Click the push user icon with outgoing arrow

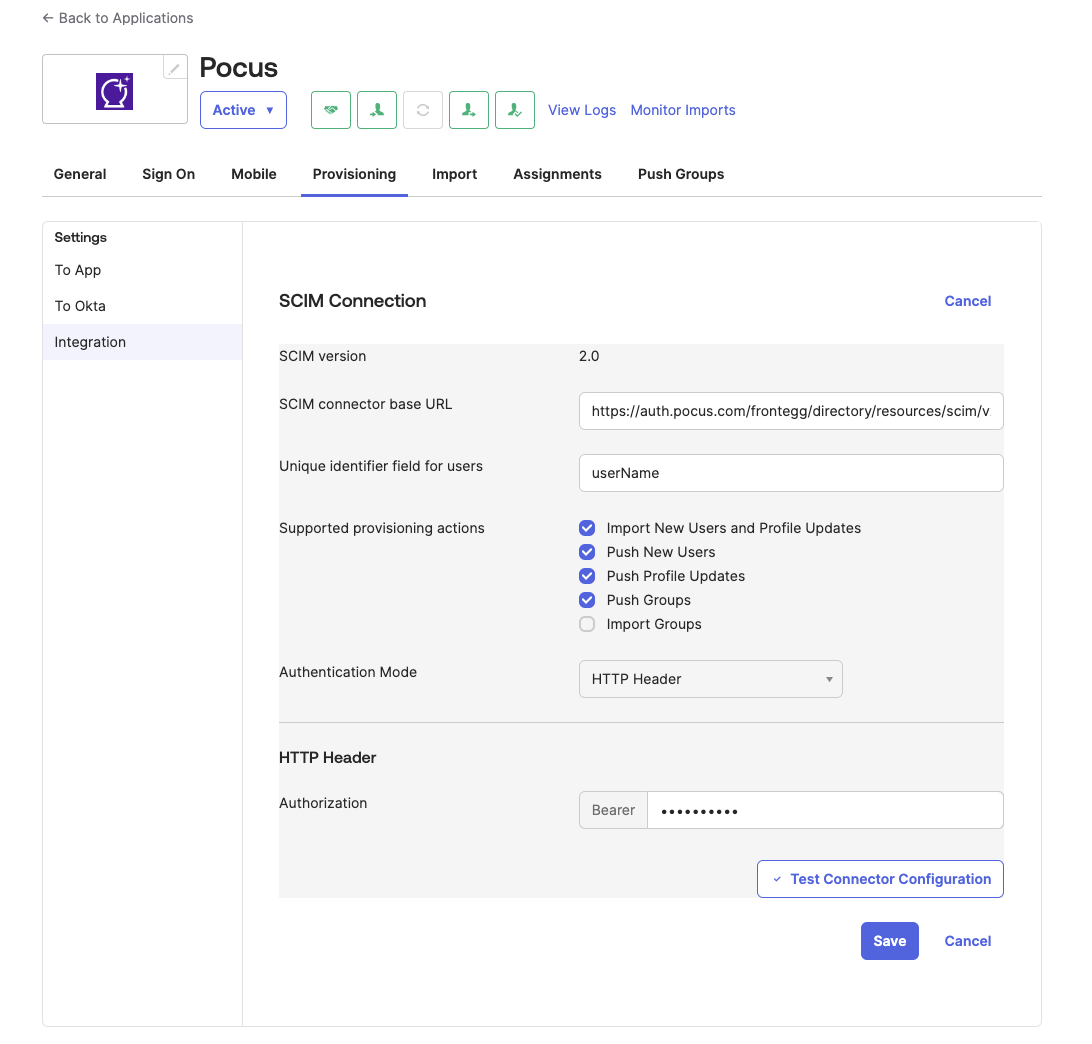(x=469, y=110)
